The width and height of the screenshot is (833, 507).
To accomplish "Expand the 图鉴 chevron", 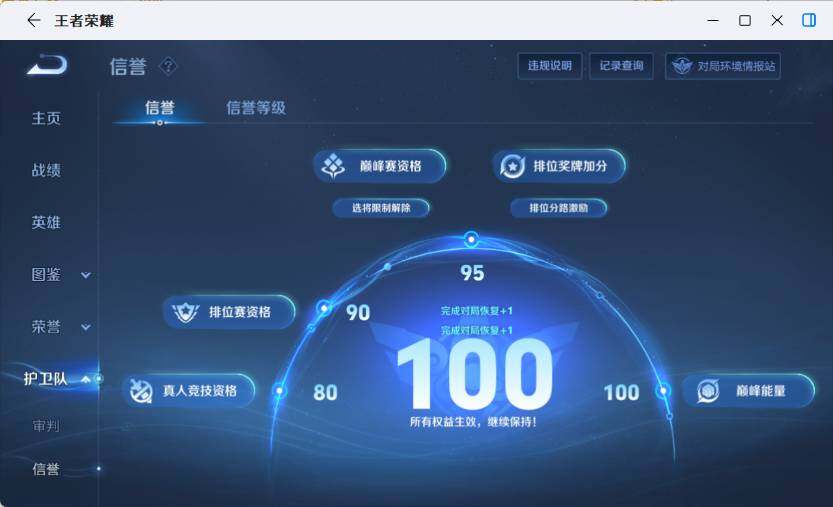I will [86, 275].
